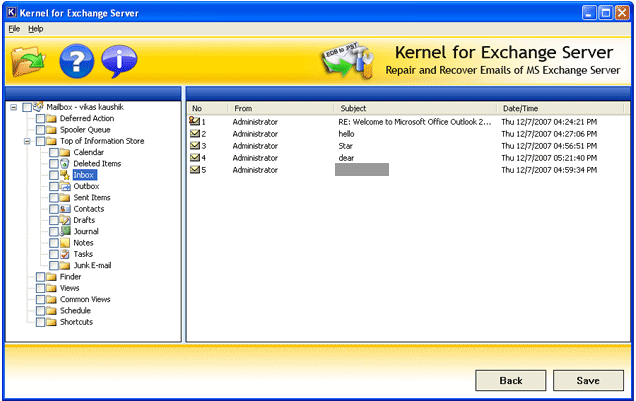Click the Kernel app icon in title bar
The width and height of the screenshot is (636, 401).
[x=12, y=13]
